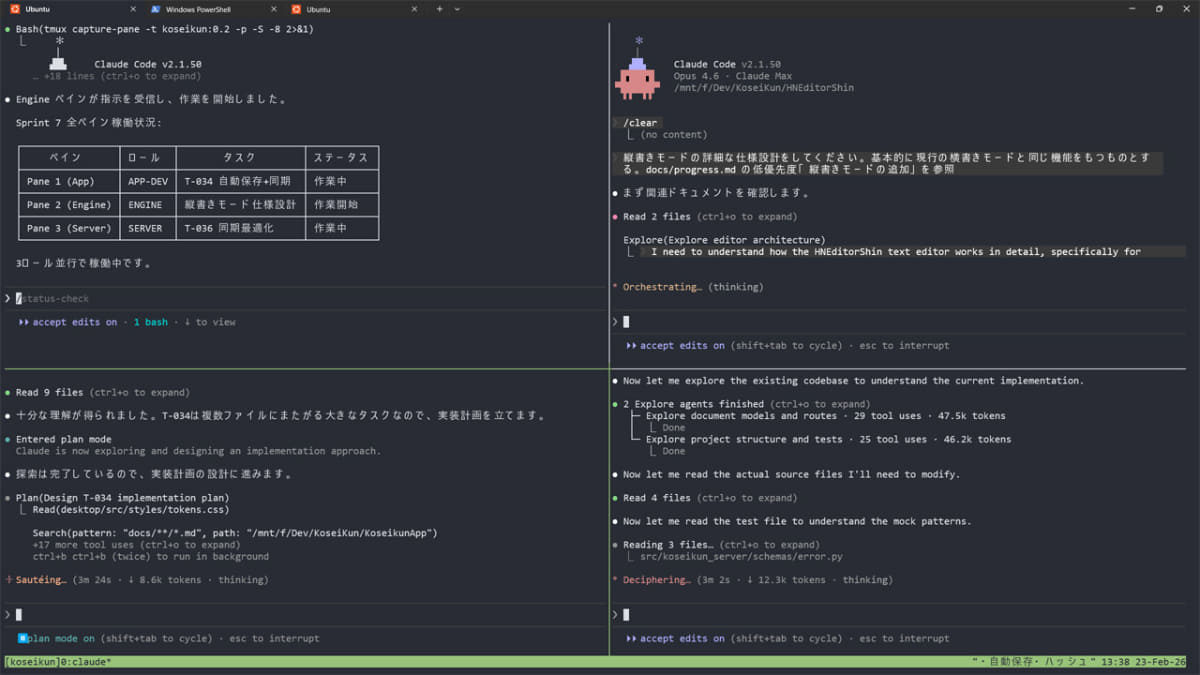Click the spinner asterisk beside Orchestrating
This screenshot has height=675, width=1200.
(616, 286)
